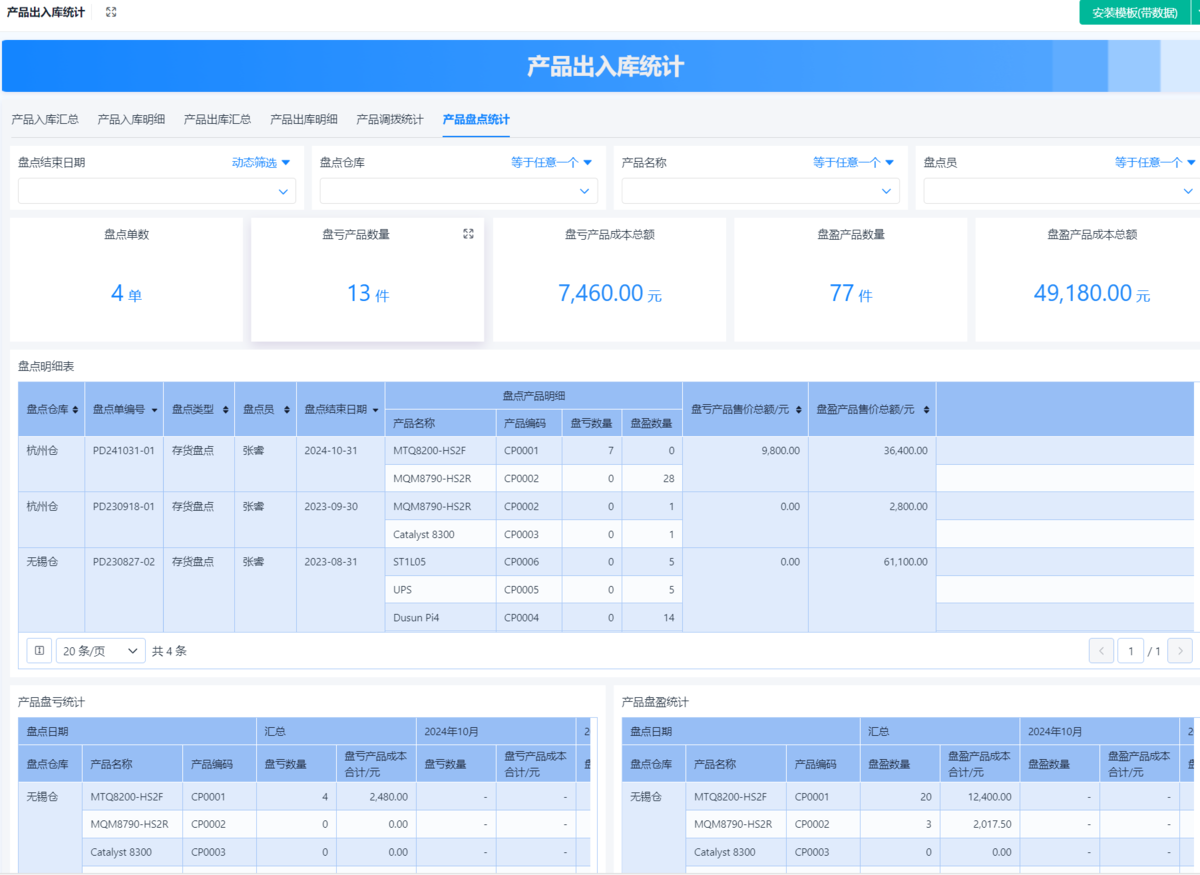Open the 动态筛选 mode for 盘点结束日期
1200x875 pixels.
click(261, 162)
